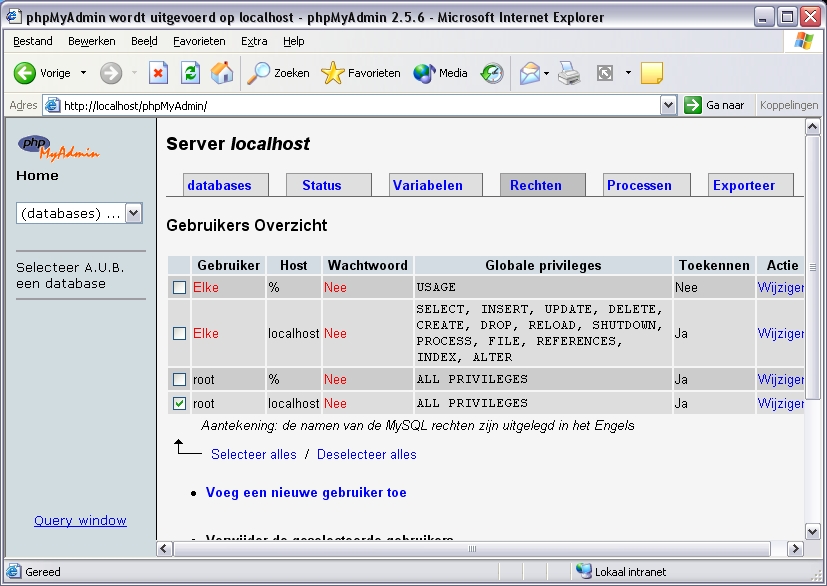Viewport: 827px width, 586px height.
Task: Click the phpMyAdmin logo
Action: [x=59, y=148]
